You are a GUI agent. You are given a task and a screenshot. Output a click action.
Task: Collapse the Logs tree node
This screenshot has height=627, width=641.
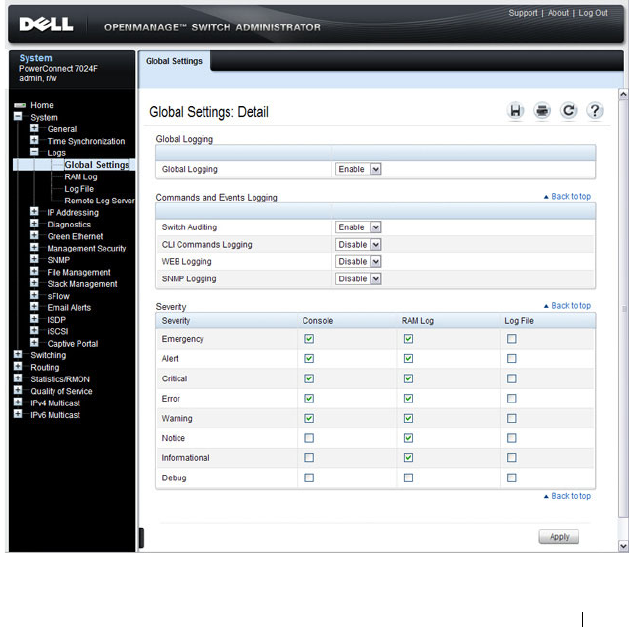pyautogui.click(x=34, y=152)
